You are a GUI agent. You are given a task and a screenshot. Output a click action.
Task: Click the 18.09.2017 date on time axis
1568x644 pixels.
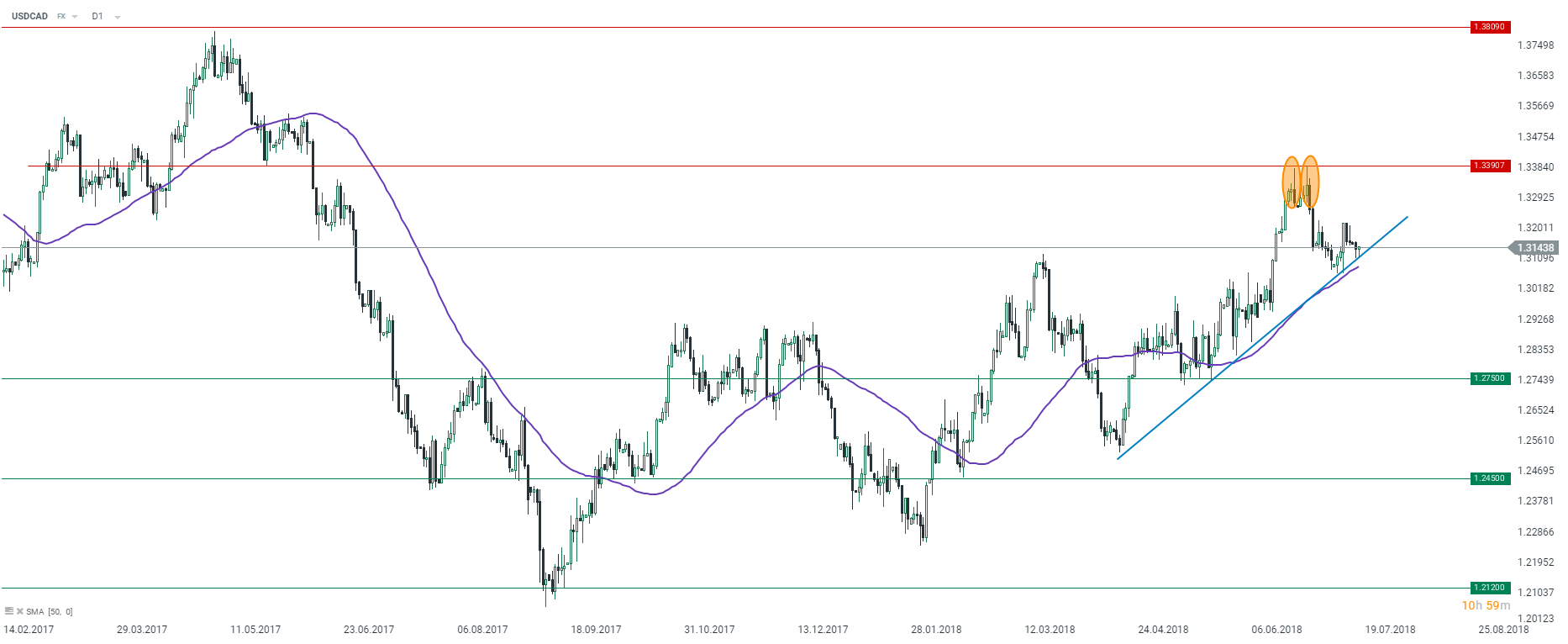pyautogui.click(x=596, y=629)
